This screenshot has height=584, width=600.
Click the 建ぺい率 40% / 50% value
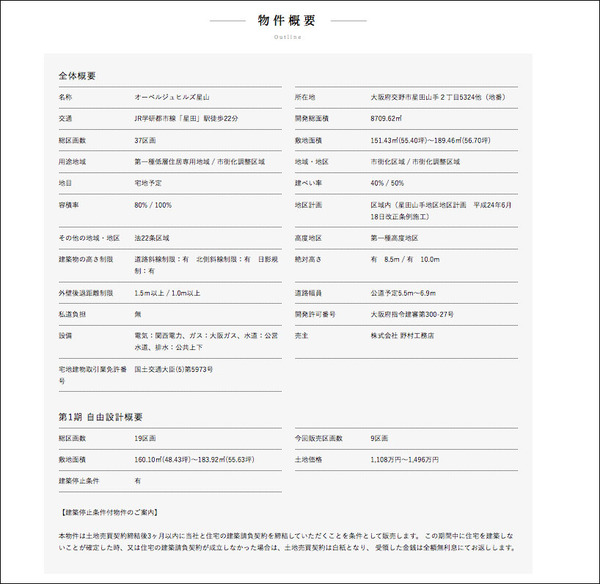387,184
